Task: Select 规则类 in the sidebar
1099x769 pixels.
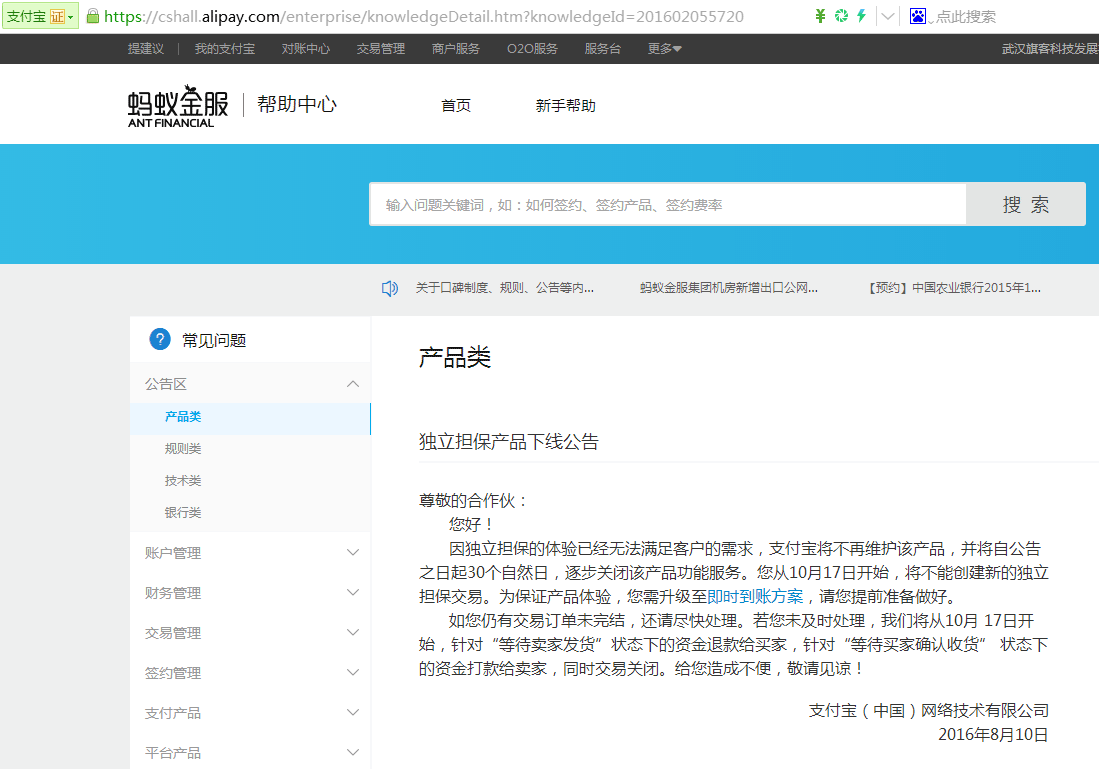Action: click(x=183, y=449)
